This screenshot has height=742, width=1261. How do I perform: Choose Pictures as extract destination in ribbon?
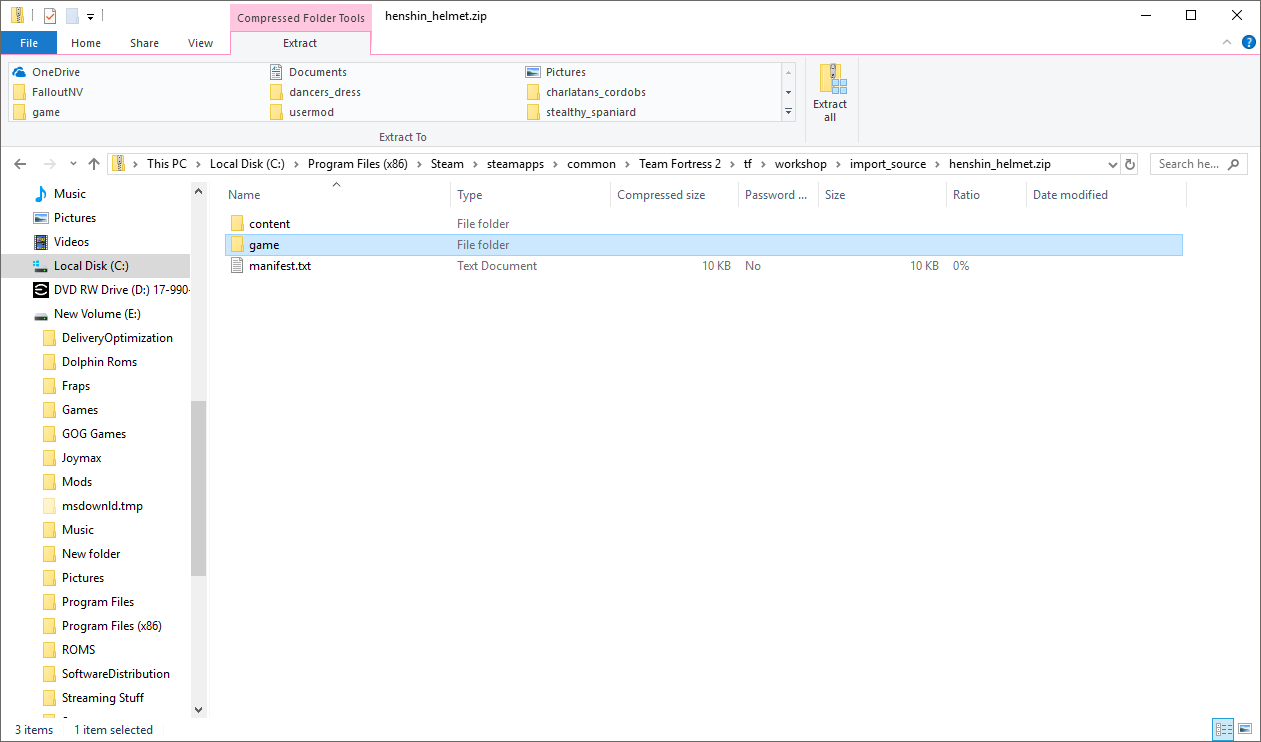(x=556, y=72)
